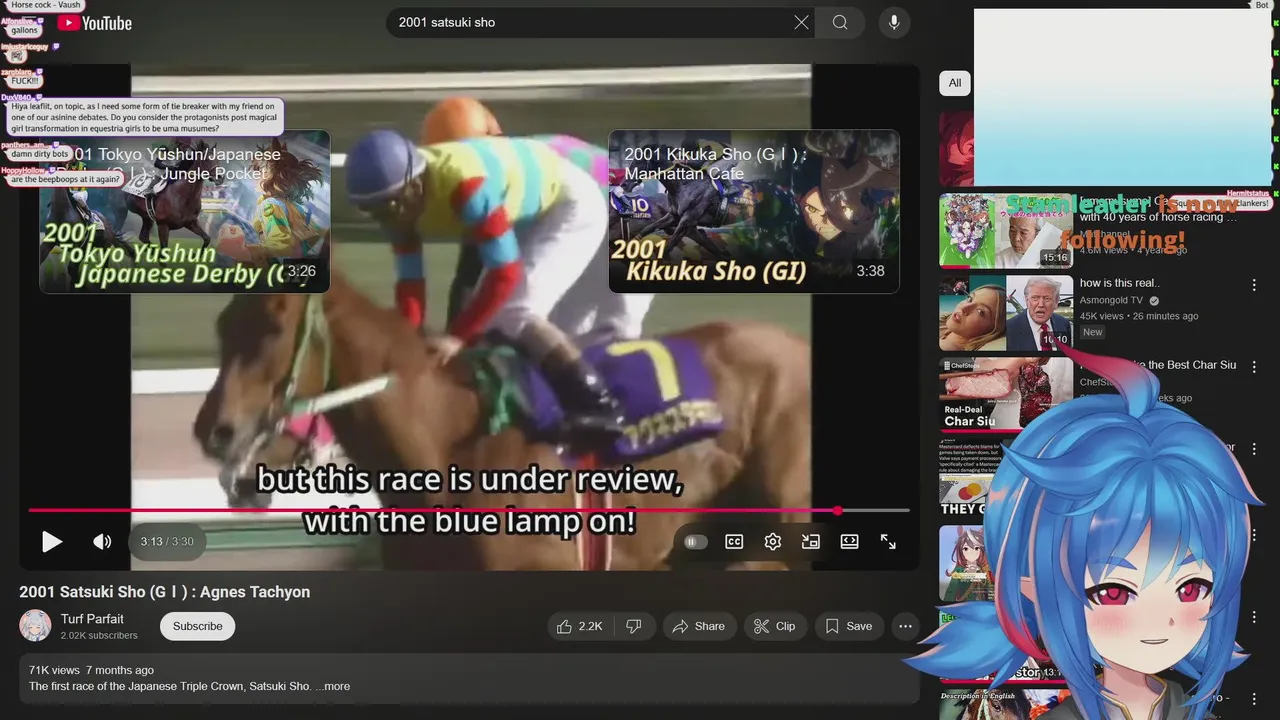The image size is (1280, 720).
Task: Start voice search with microphone icon
Action: click(x=894, y=22)
